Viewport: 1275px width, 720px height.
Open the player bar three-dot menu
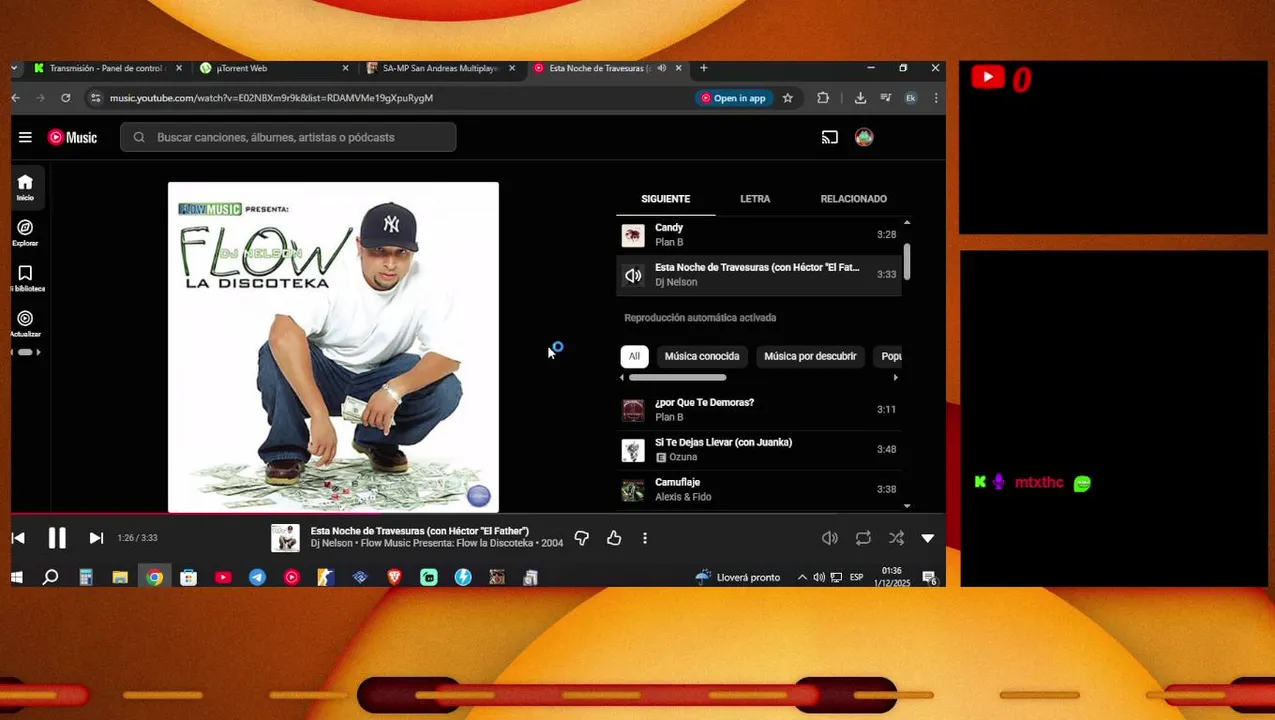(645, 538)
